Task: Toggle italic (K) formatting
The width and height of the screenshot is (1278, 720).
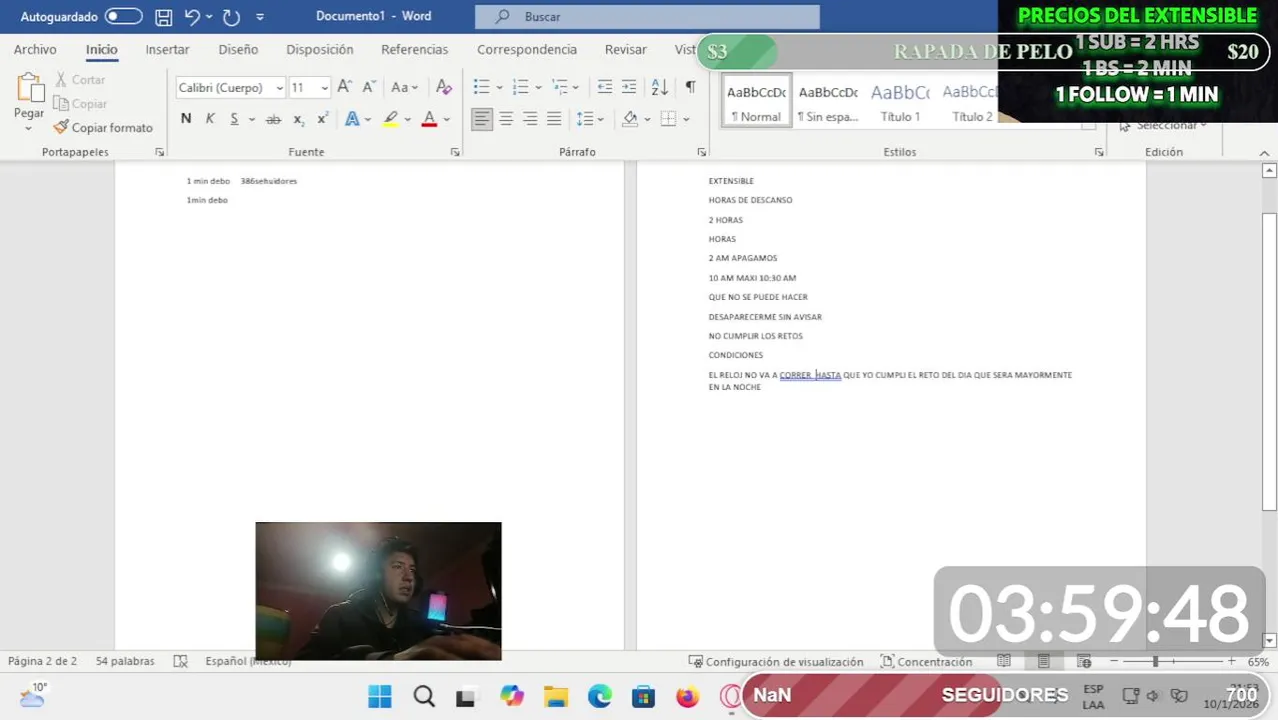Action: tap(210, 119)
